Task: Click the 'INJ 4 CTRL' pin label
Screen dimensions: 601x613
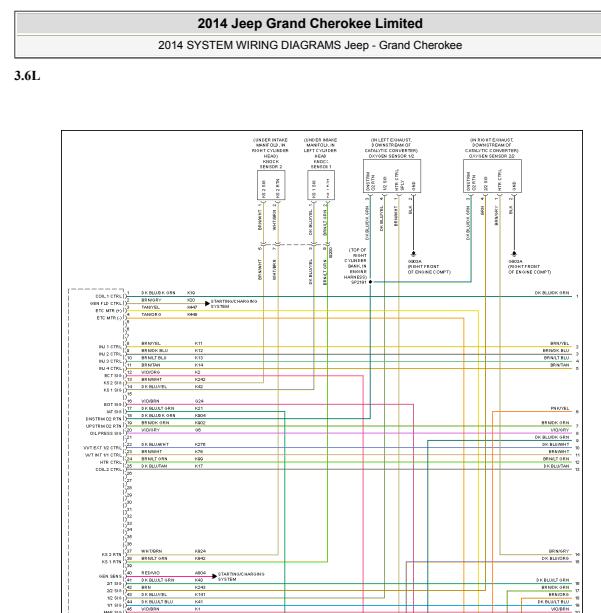Action: click(x=110, y=368)
